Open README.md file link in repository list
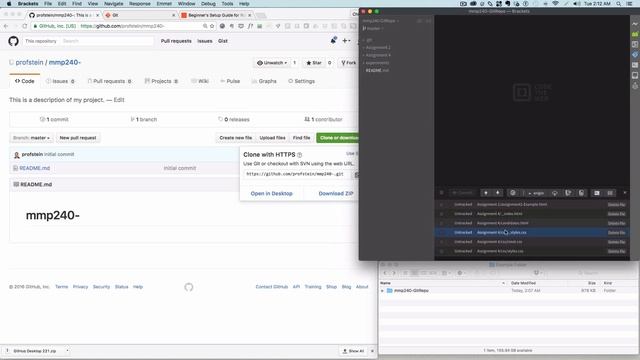Screen dimensions: 640x360 34,168
